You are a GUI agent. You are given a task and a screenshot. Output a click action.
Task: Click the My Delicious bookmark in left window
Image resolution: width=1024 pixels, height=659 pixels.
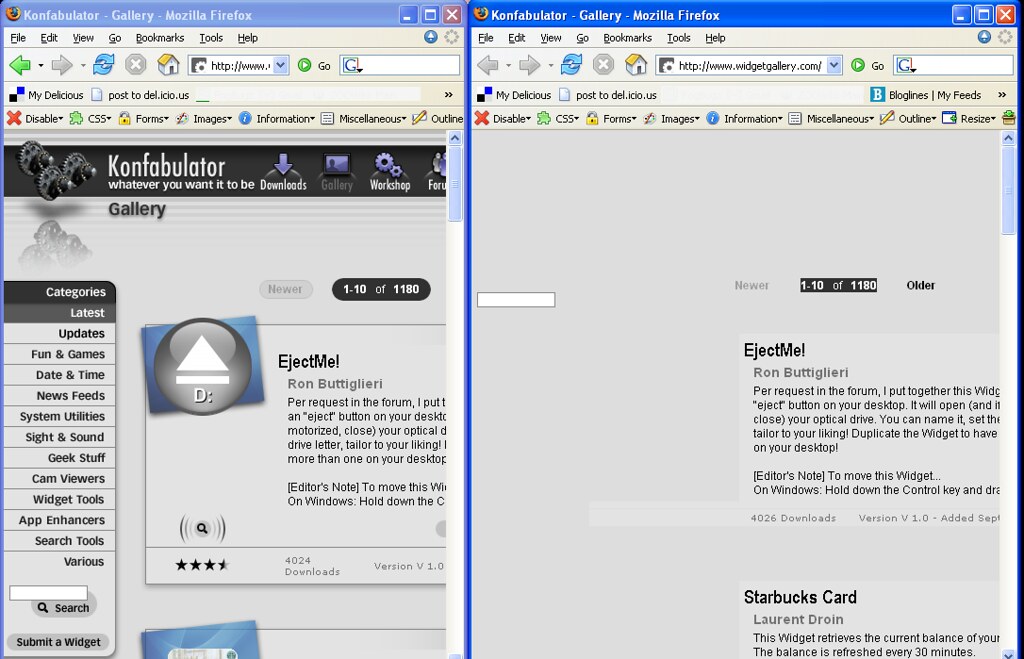pyautogui.click(x=46, y=95)
